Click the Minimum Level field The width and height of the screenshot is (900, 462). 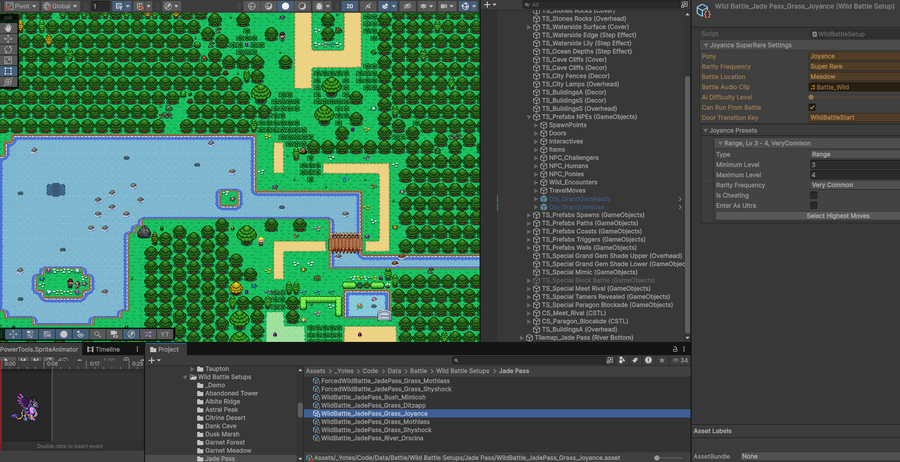click(855, 165)
